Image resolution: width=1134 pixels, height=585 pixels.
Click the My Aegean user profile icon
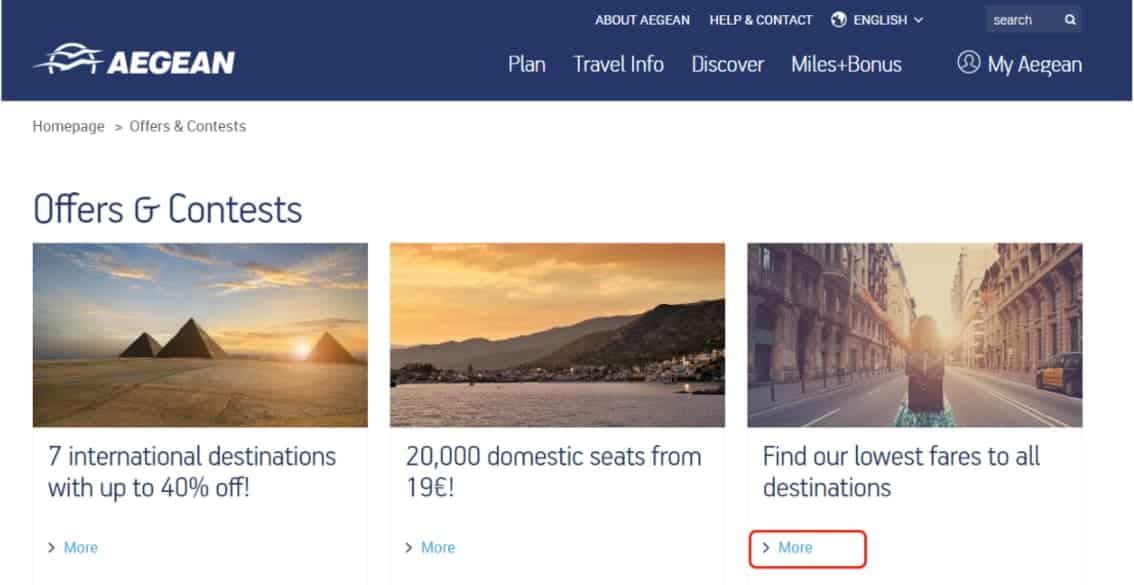pyautogui.click(x=968, y=63)
